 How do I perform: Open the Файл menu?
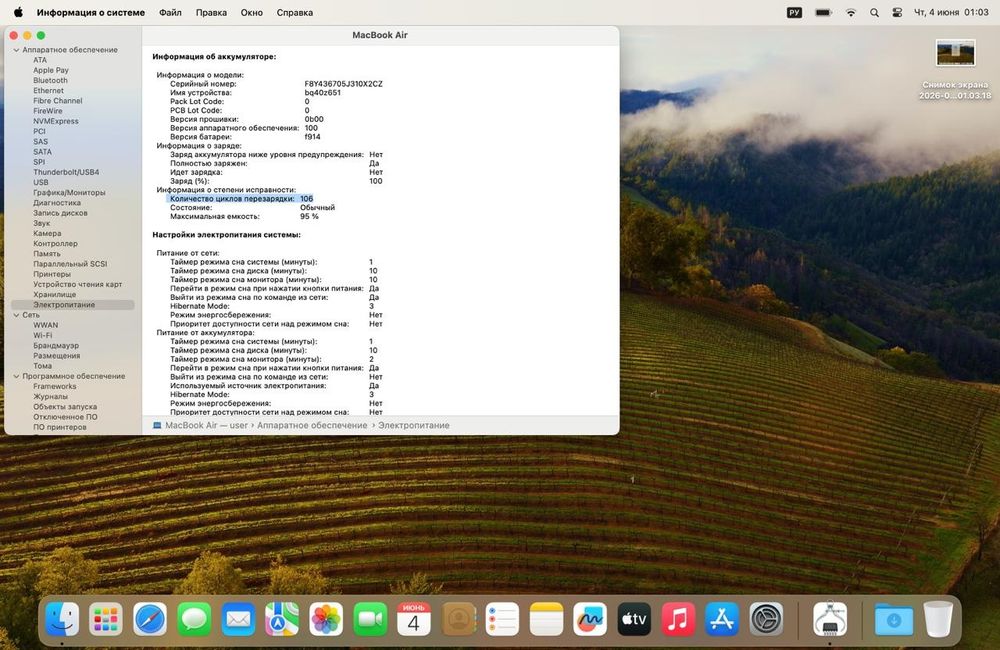170,12
